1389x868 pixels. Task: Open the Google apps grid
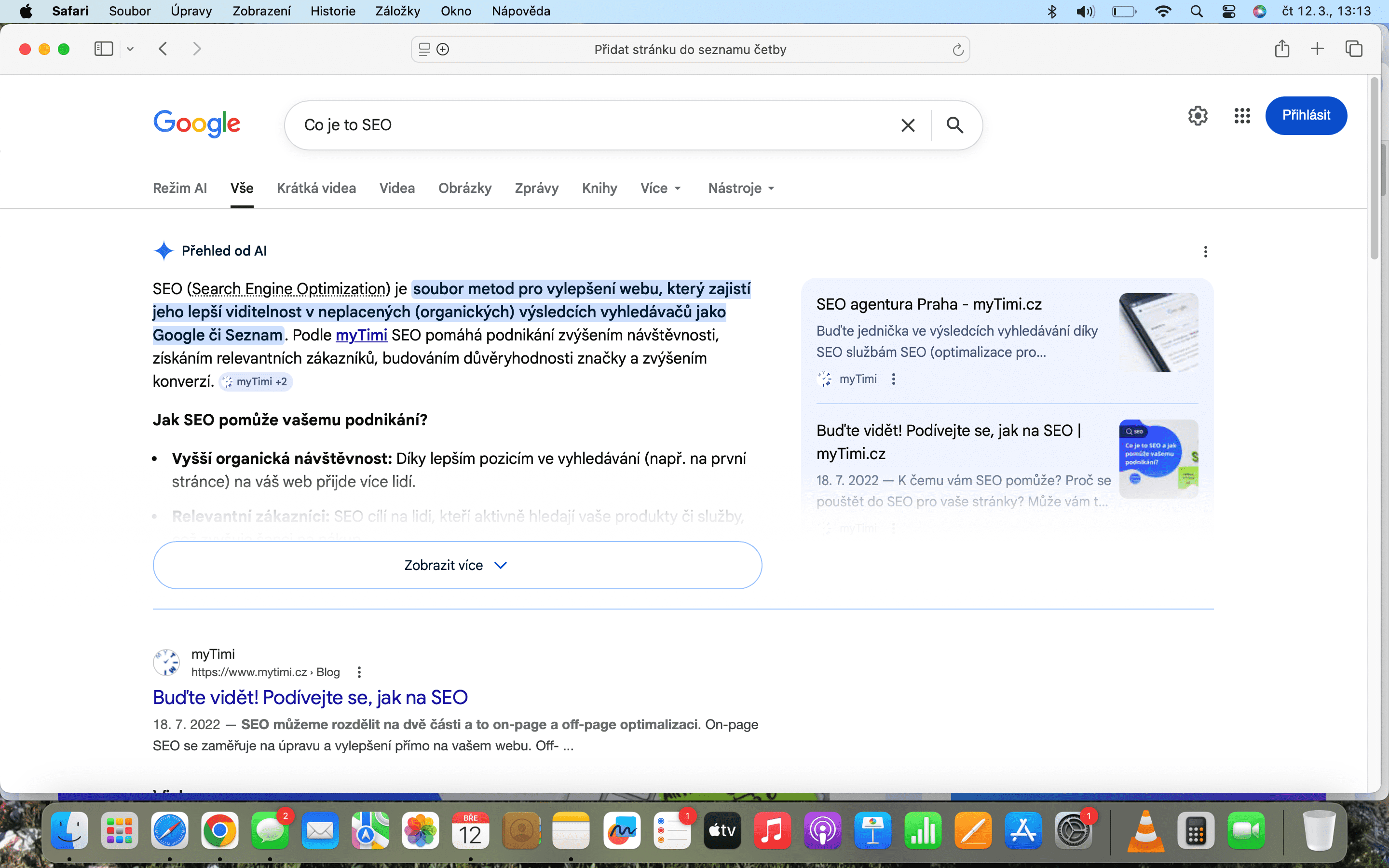1241,116
